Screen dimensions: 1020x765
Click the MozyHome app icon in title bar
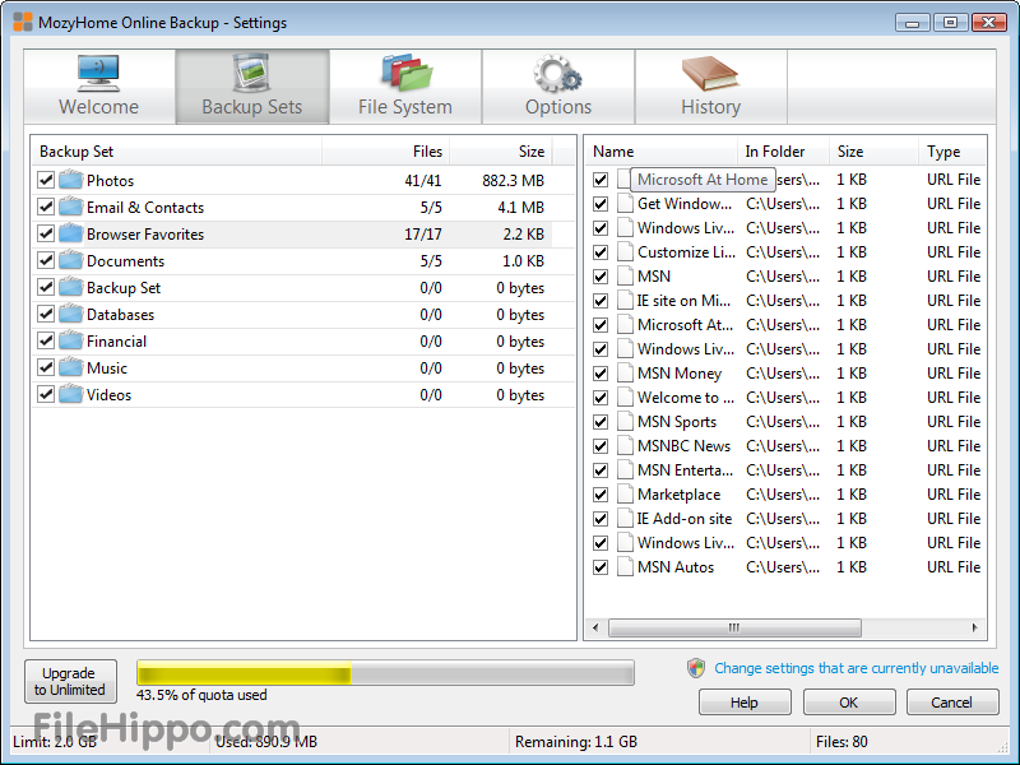click(x=23, y=22)
